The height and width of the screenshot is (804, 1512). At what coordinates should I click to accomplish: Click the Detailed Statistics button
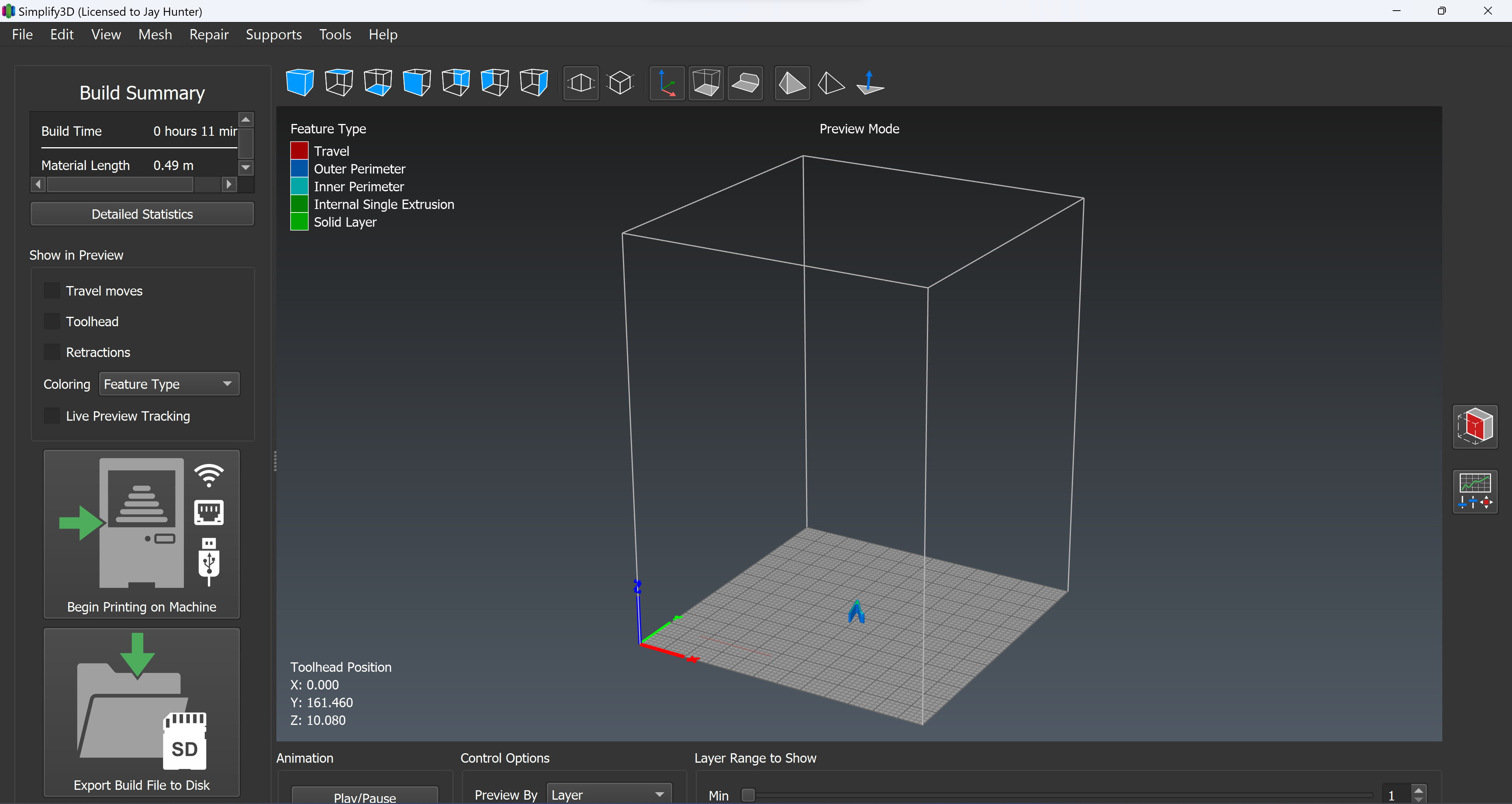142,214
